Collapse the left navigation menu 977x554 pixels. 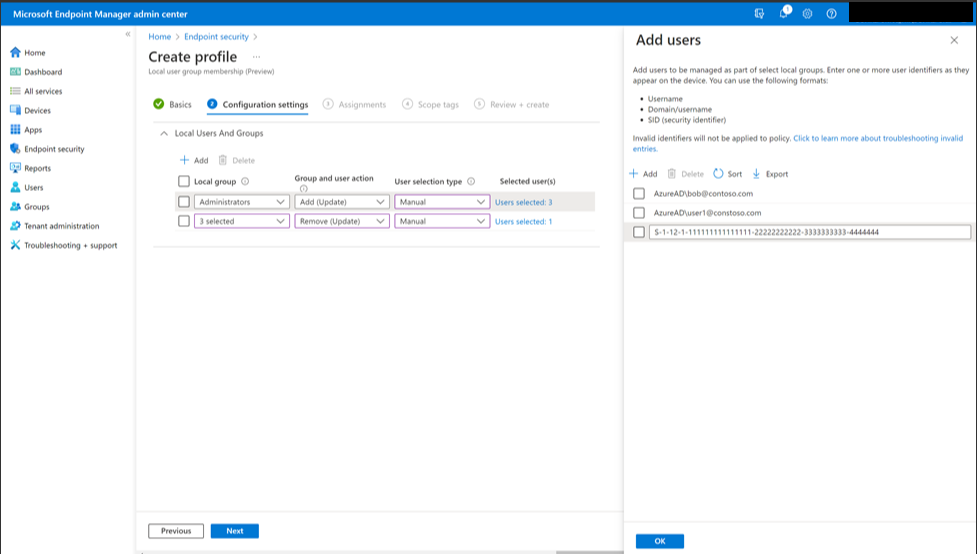pyautogui.click(x=128, y=34)
